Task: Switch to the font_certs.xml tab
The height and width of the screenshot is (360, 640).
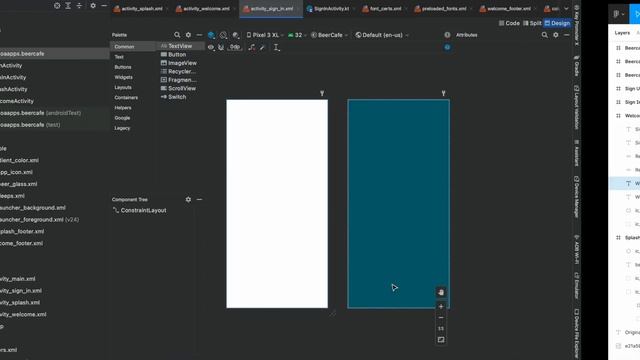Action: pyautogui.click(x=384, y=9)
